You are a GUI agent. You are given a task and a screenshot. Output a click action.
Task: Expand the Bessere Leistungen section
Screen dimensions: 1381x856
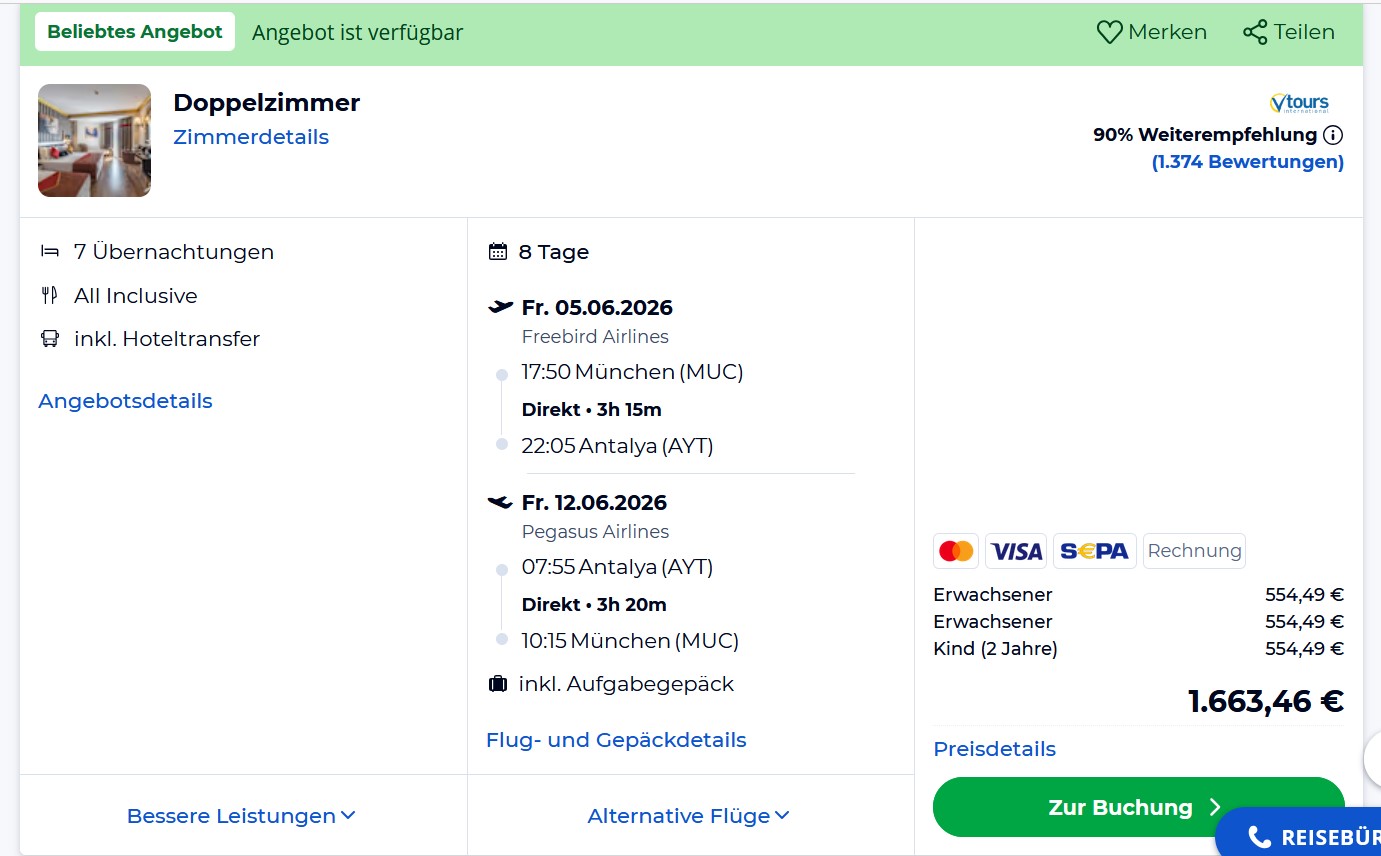(241, 816)
